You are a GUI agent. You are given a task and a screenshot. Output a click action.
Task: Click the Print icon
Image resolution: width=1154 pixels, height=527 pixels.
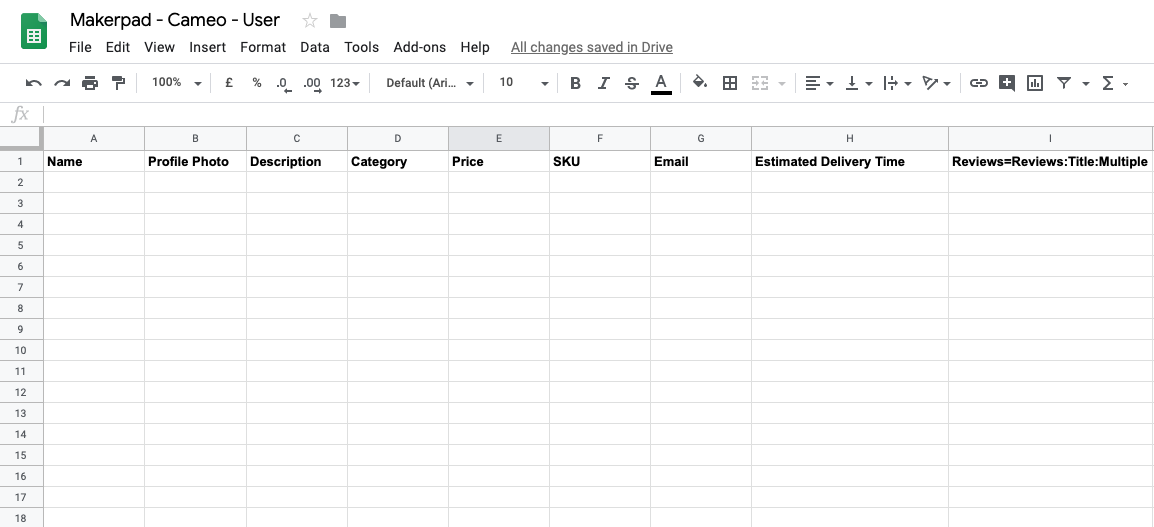[x=90, y=83]
